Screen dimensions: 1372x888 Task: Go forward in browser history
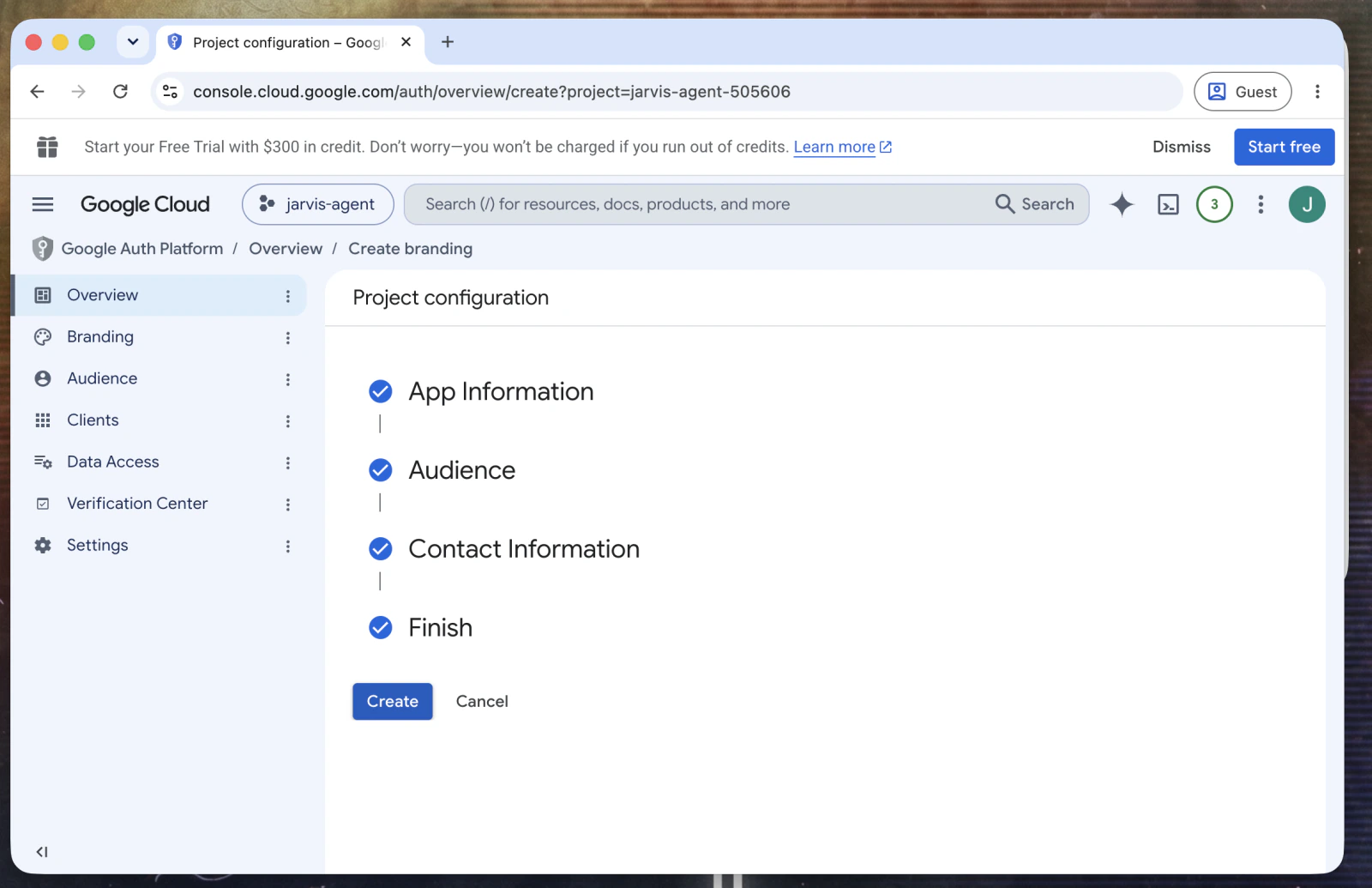78,92
